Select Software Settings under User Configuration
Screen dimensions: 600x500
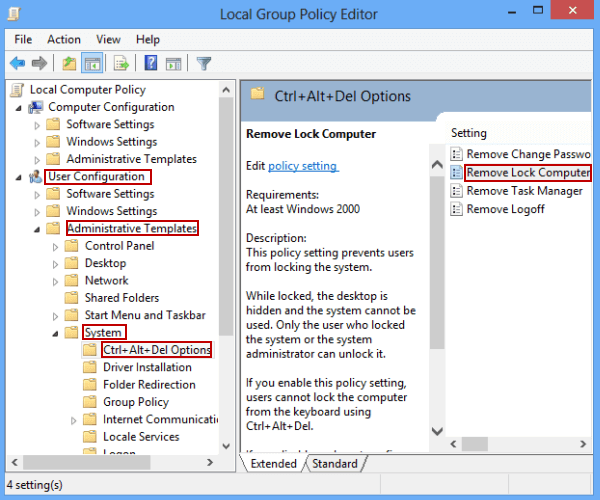pyautogui.click(x=110, y=194)
